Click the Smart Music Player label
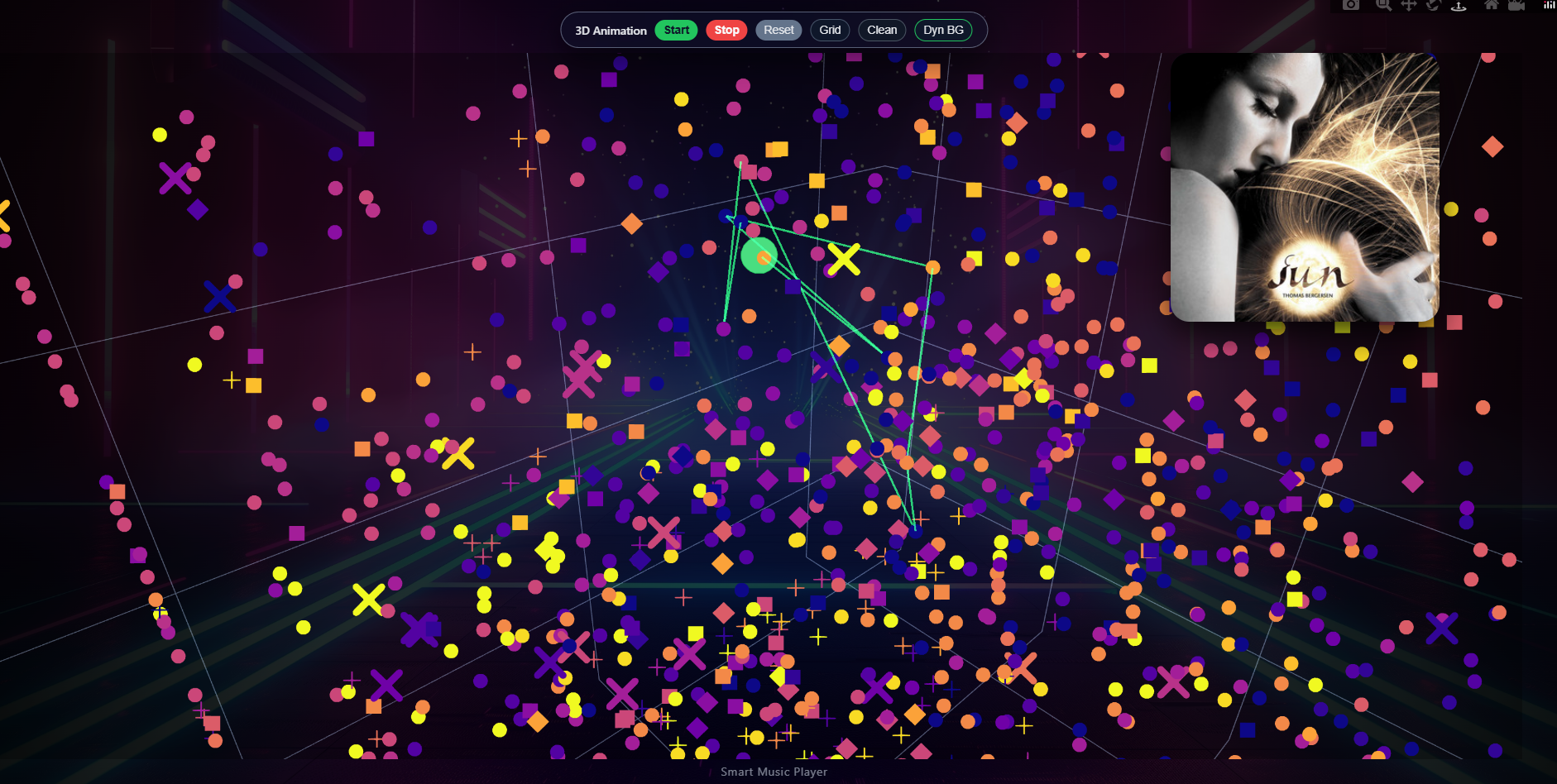The image size is (1557, 784). coord(774,772)
